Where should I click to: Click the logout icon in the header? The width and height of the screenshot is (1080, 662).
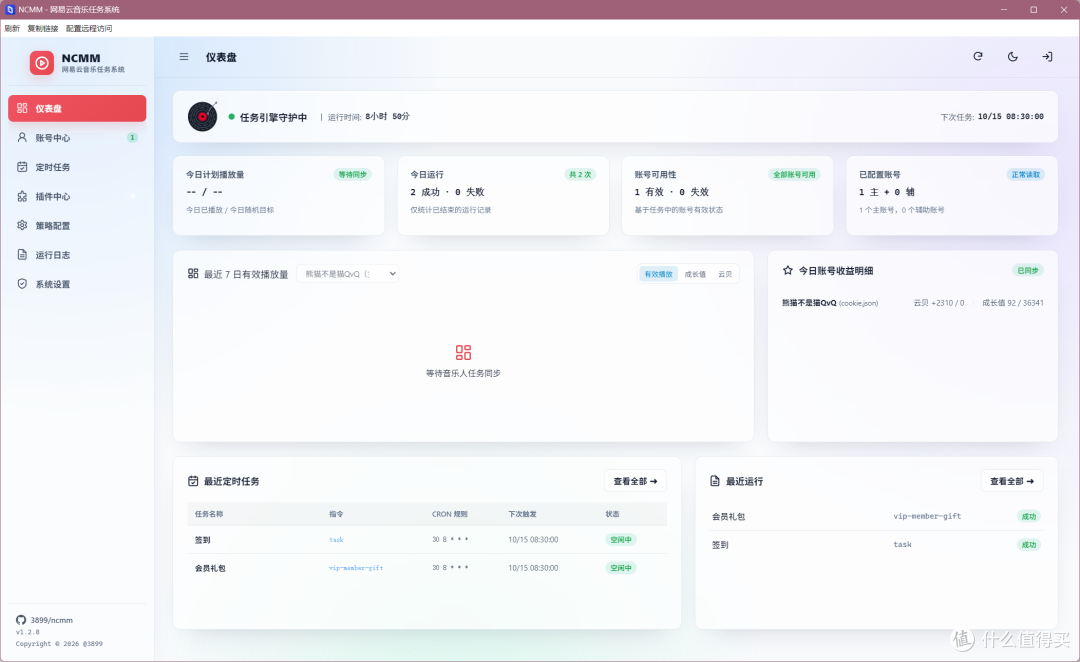pyautogui.click(x=1047, y=56)
